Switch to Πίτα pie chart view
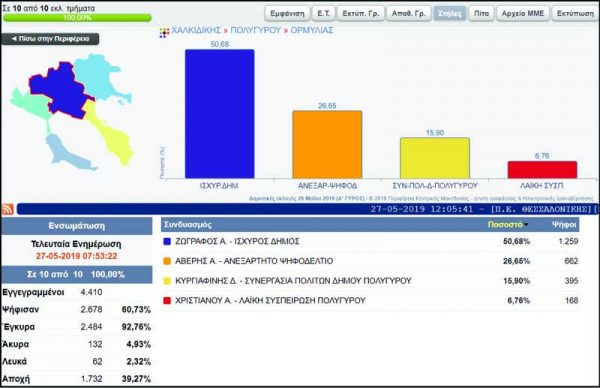Viewport: 600px width, 388px height. point(481,13)
